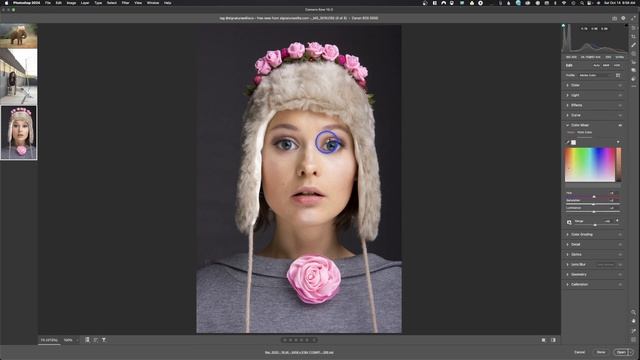Switch to single view mode icon
Viewport: 640px width, 360px height.
pyautogui.click(x=544, y=340)
